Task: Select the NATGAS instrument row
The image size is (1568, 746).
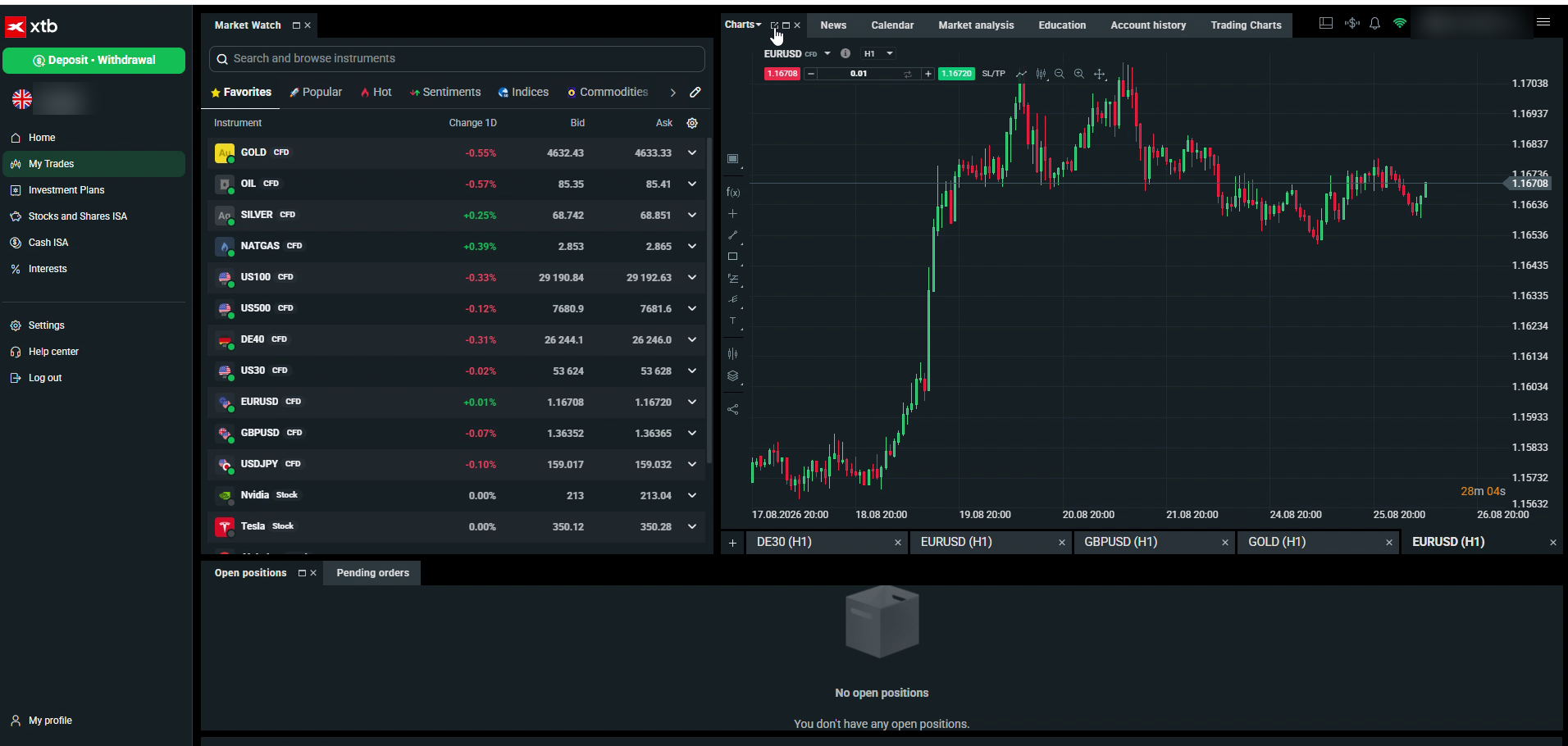Action: pos(457,246)
